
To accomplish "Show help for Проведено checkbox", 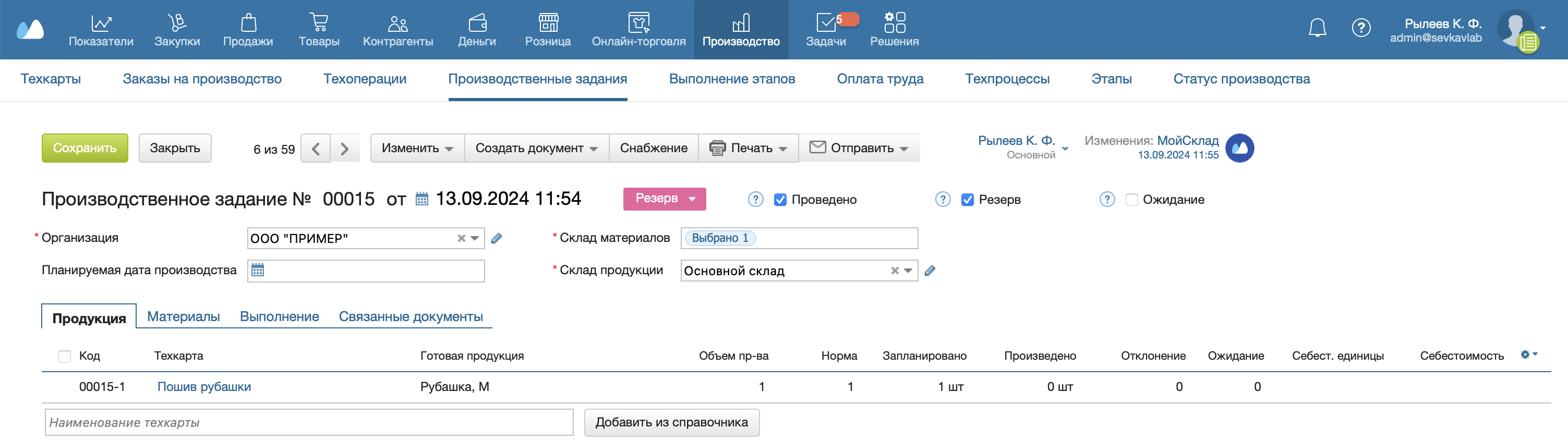I will coord(755,200).
